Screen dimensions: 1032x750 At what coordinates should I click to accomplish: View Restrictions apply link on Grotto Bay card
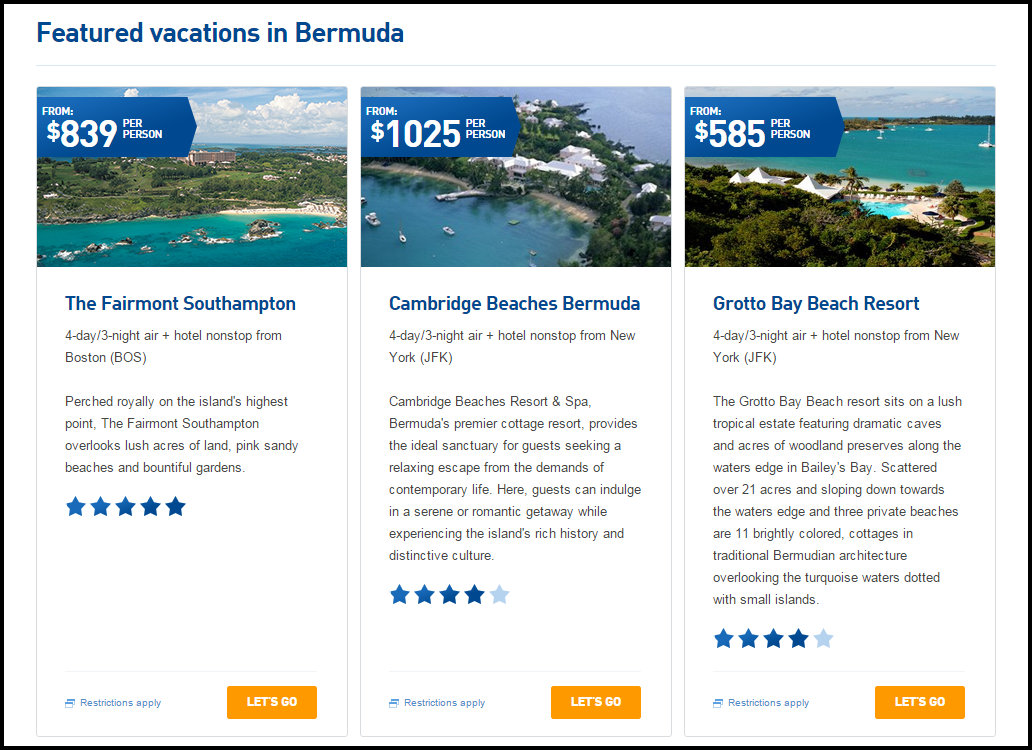point(768,703)
